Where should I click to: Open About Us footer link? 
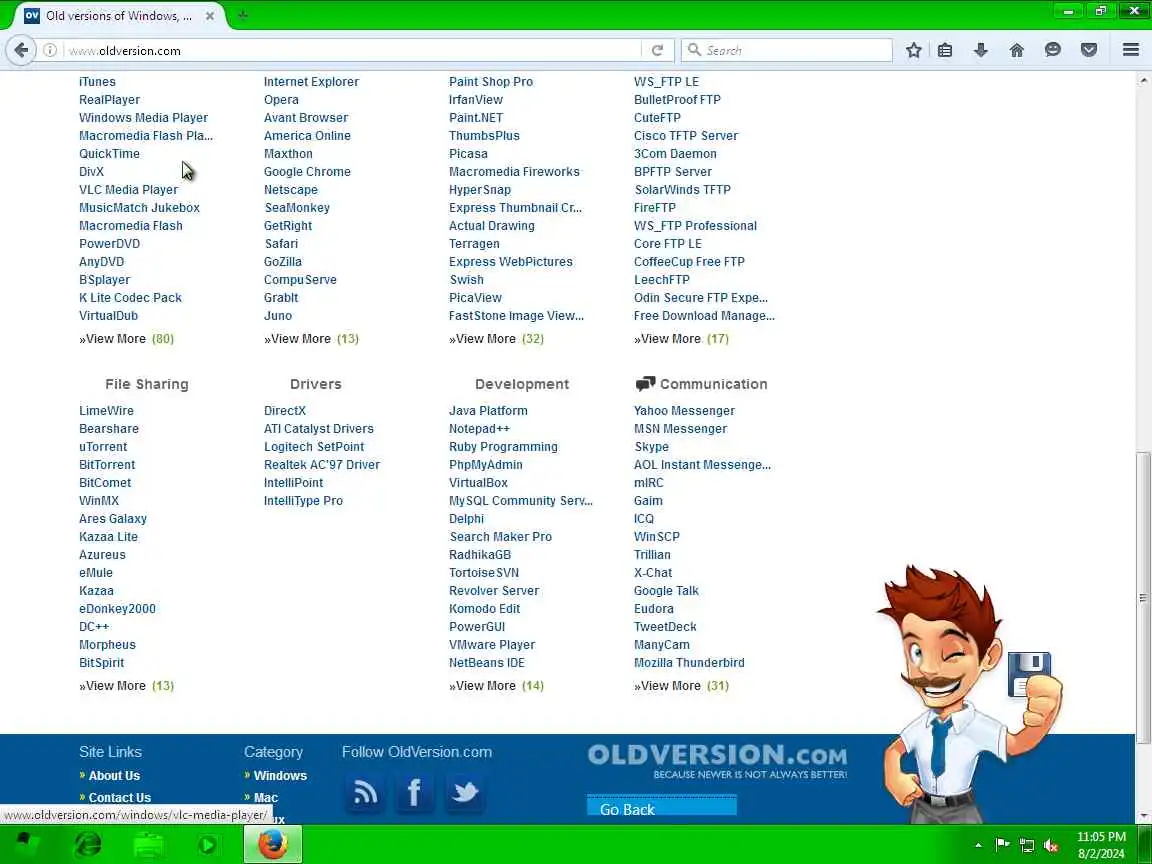(114, 776)
